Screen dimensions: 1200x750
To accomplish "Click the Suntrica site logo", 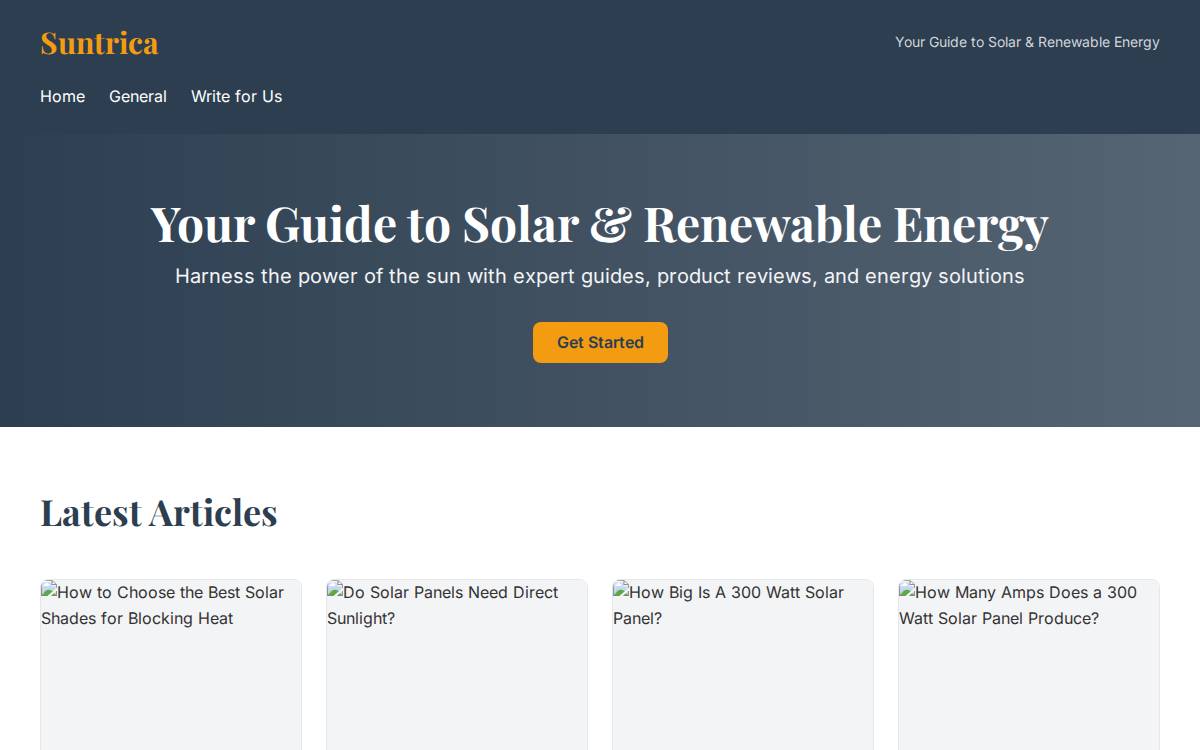I will (99, 43).
